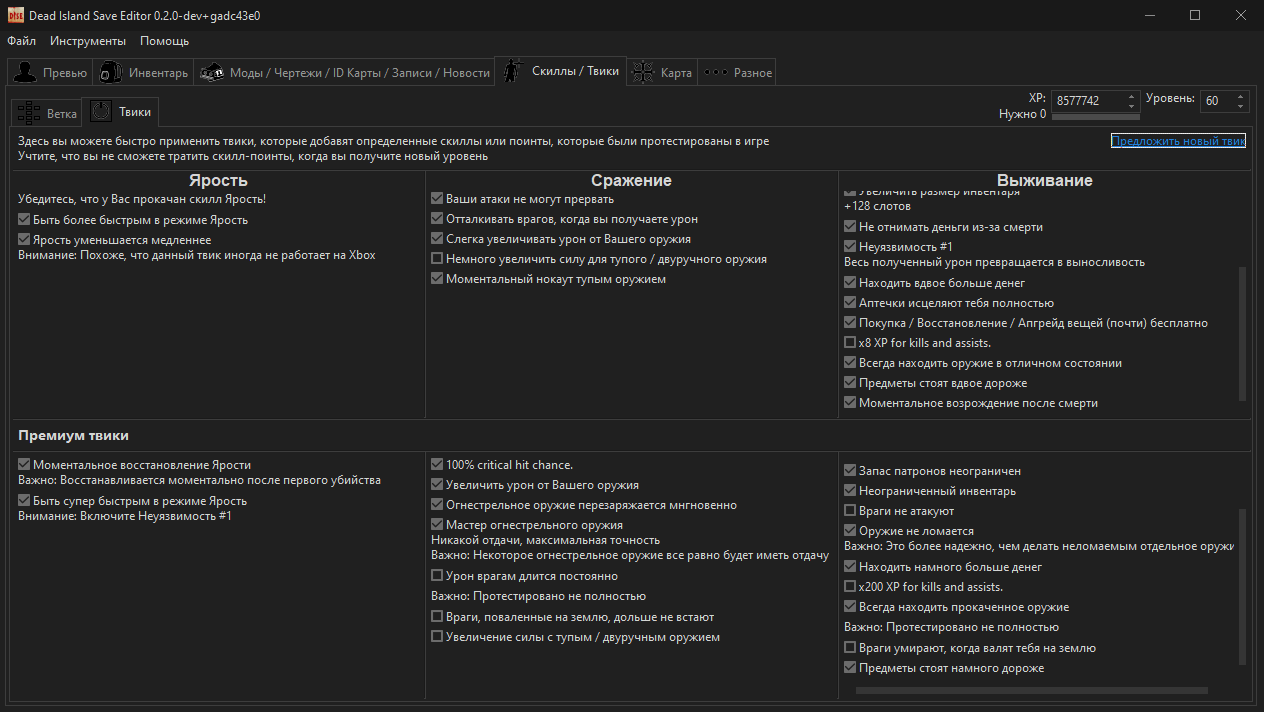Click the Карта tab map icon
The image size is (1264, 712).
pos(643,72)
